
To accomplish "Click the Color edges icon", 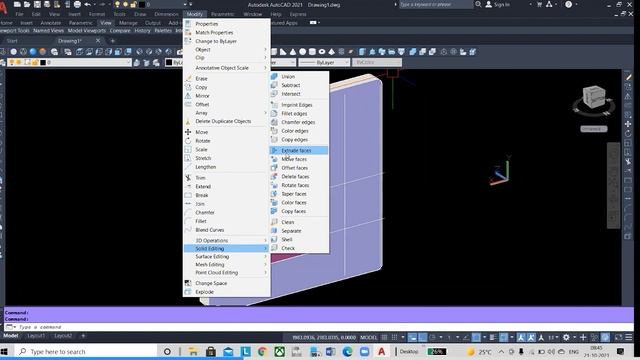I will (274, 131).
